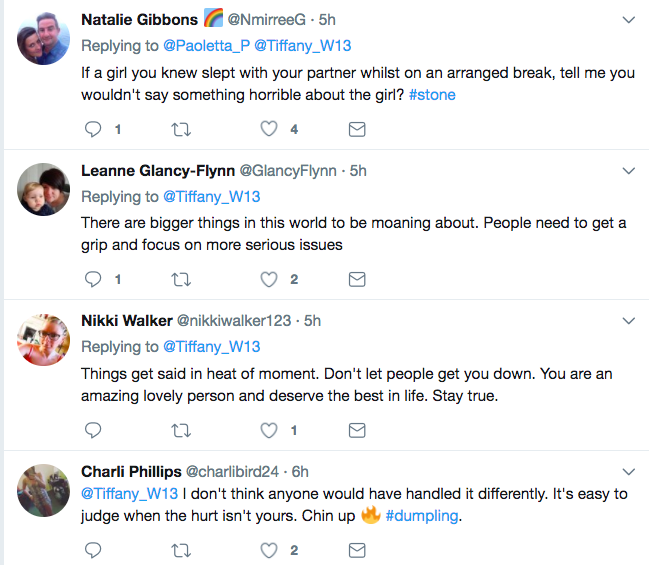Reply to Charli Phillips' tweet
This screenshot has width=649, height=565.
pyautogui.click(x=93, y=550)
